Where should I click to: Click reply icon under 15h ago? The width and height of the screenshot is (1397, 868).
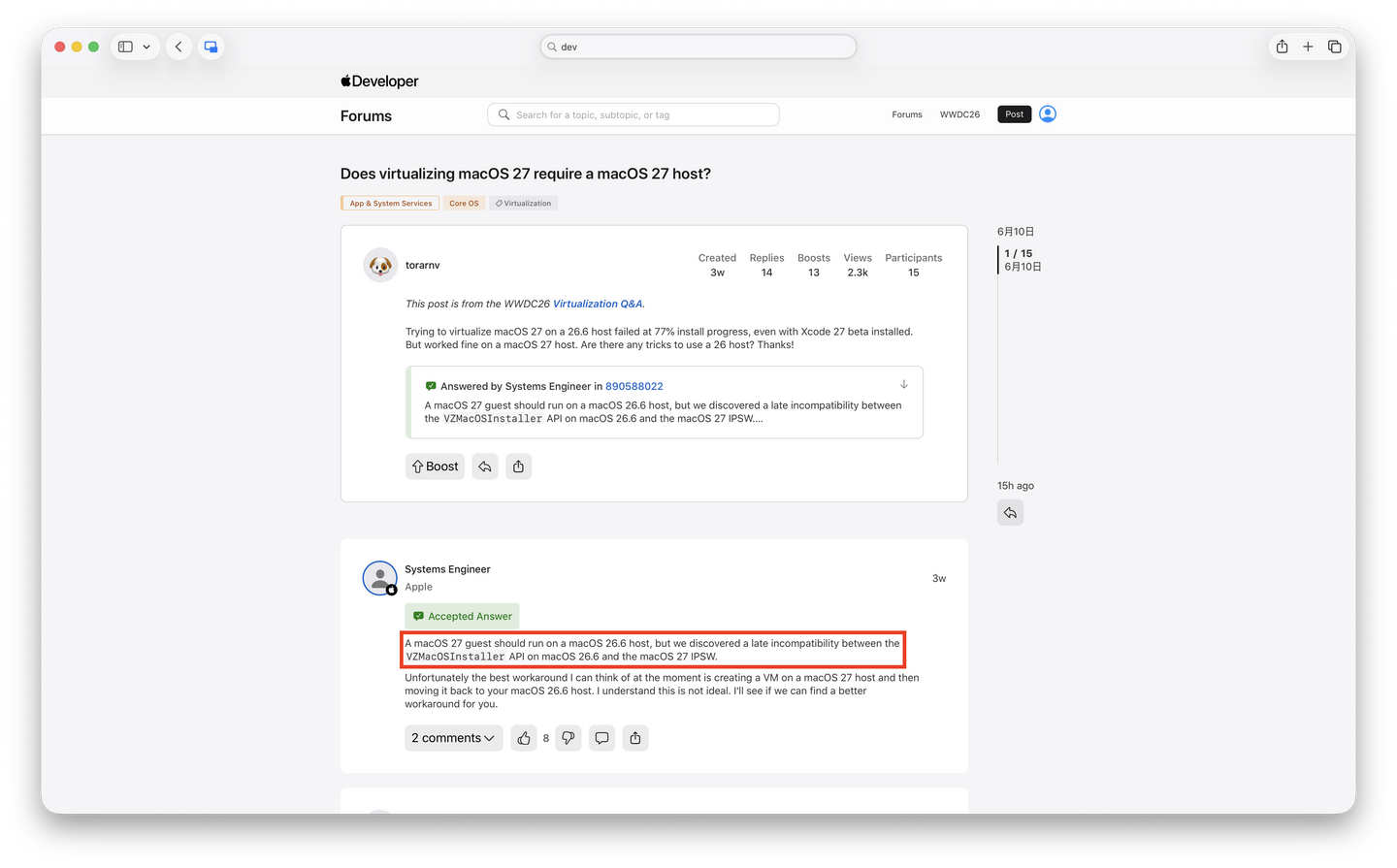[1010, 512]
